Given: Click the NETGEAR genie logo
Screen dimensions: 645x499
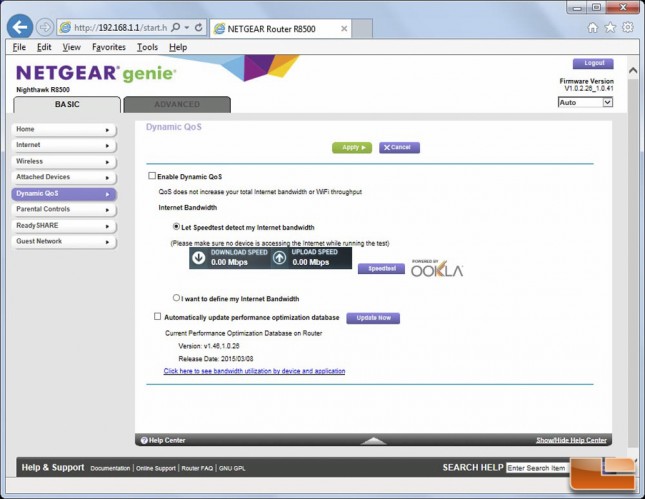Looking at the screenshot, I should pos(96,73).
